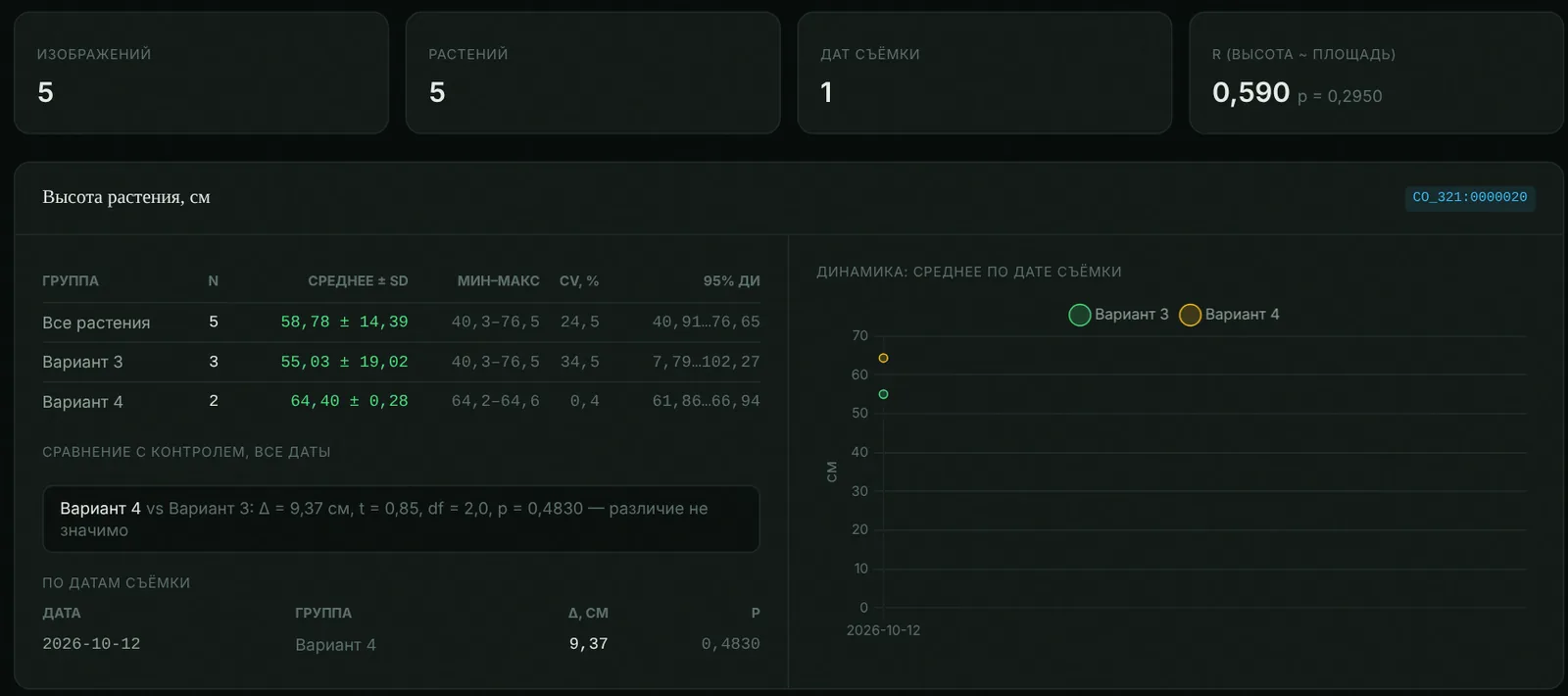Sort table by CV, % header
1568x696 pixels.
(x=579, y=281)
